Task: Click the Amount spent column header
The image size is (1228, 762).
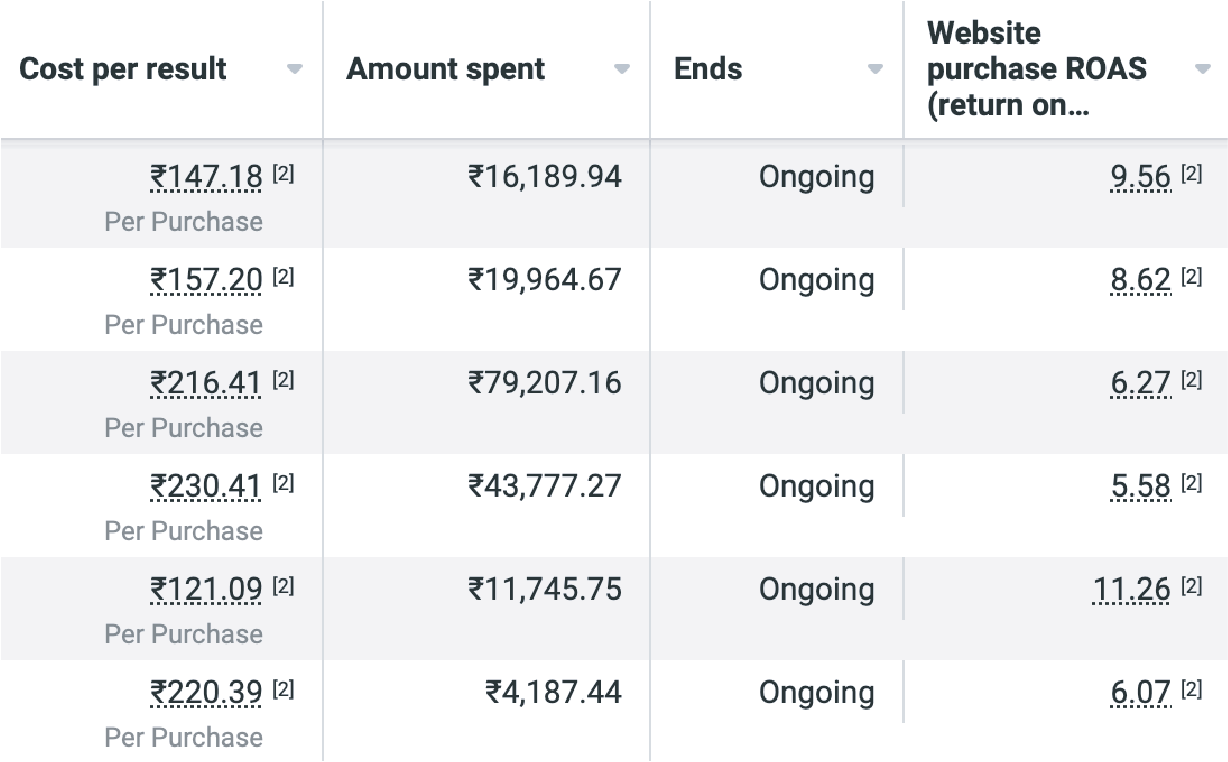Action: pyautogui.click(x=446, y=70)
